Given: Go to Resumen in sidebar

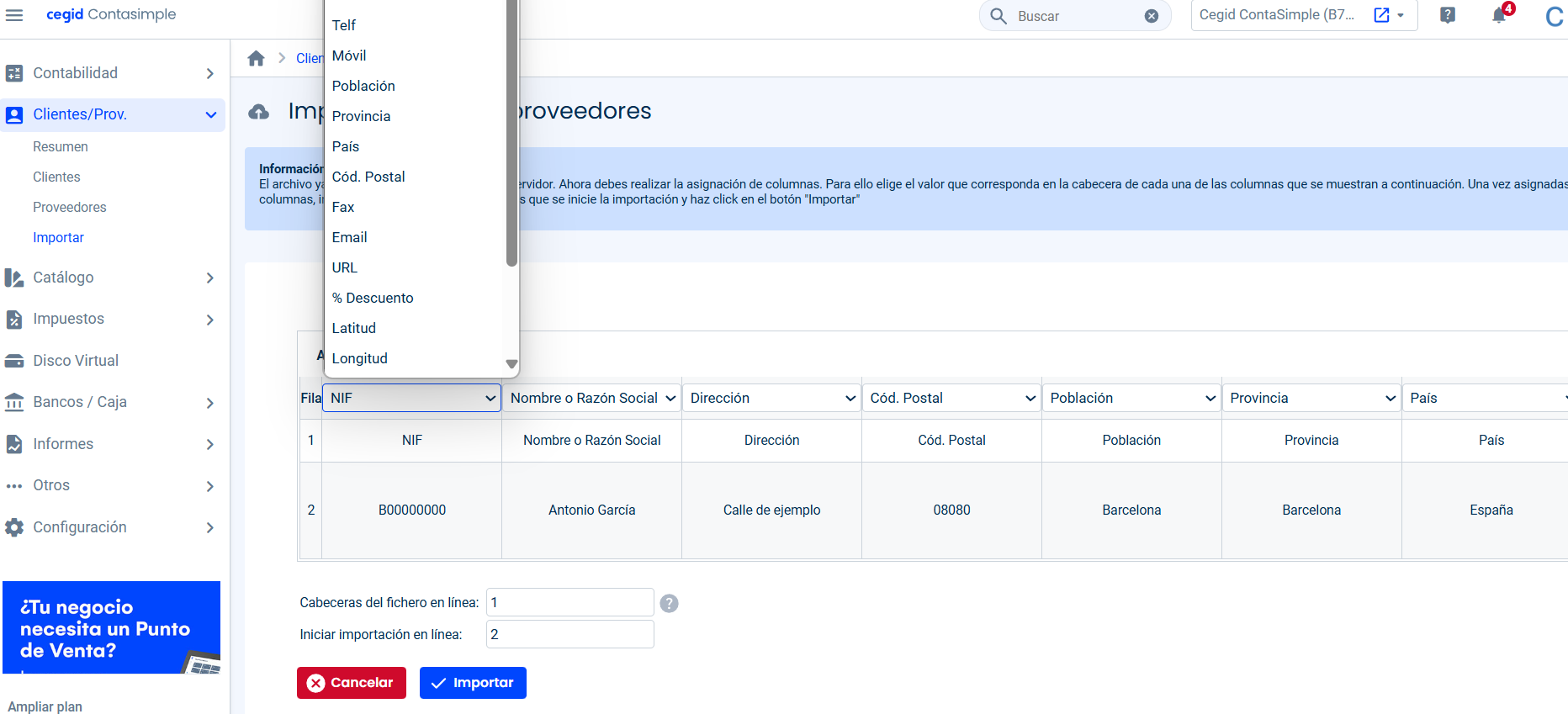Looking at the screenshot, I should pyautogui.click(x=61, y=146).
